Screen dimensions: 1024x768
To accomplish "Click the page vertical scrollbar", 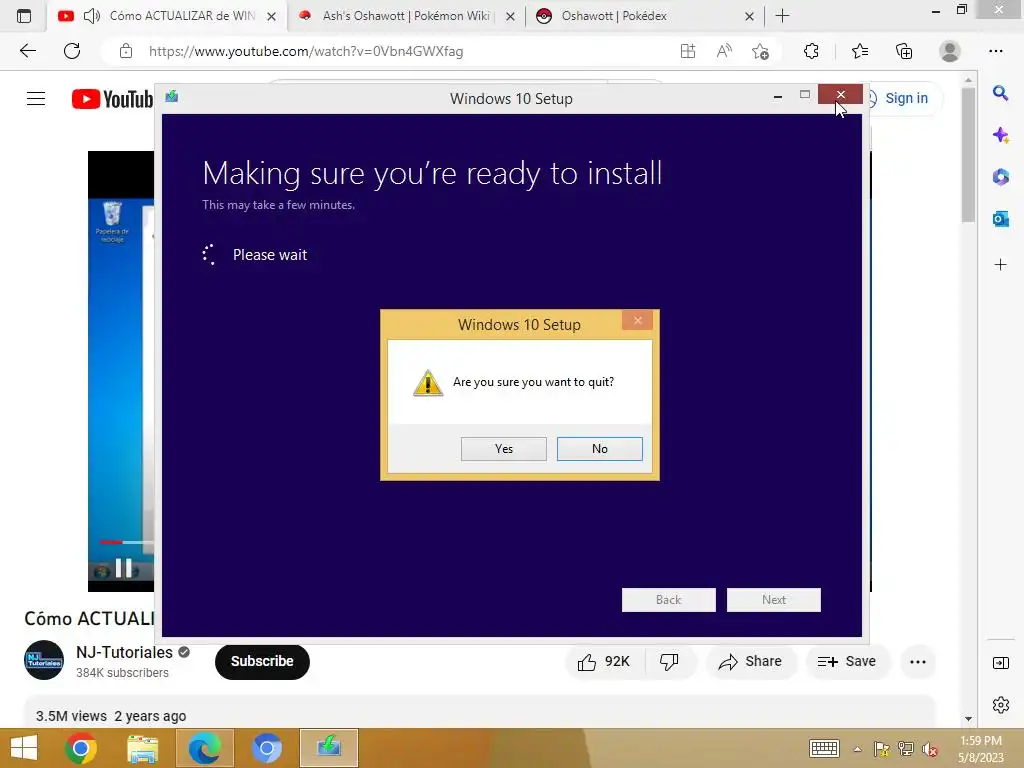I will pyautogui.click(x=968, y=155).
